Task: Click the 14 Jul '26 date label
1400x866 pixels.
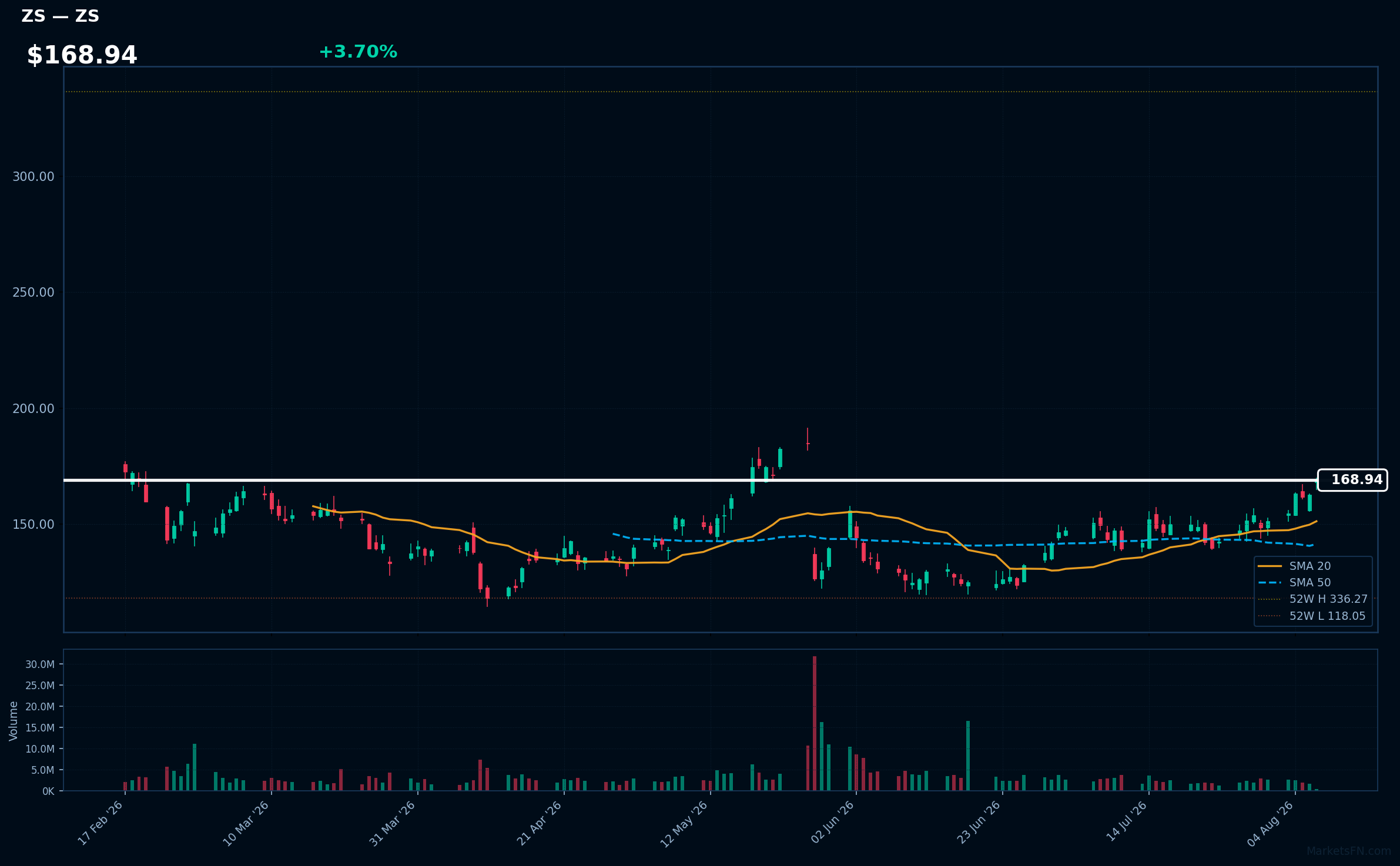Action: click(1126, 821)
